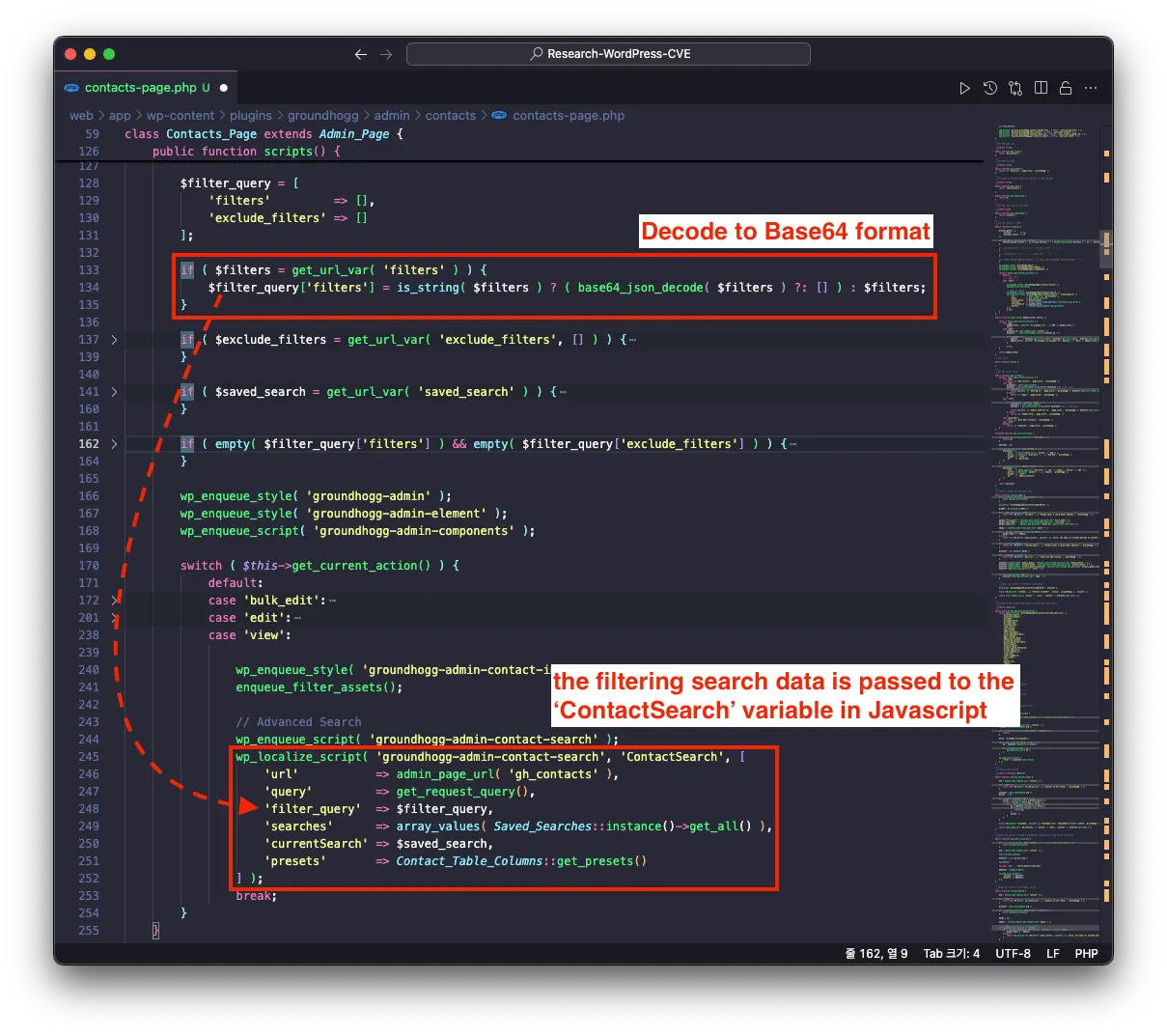Open the Research-WordPress-CVE command center search
The height and width of the screenshot is (1036, 1167).
click(x=608, y=54)
